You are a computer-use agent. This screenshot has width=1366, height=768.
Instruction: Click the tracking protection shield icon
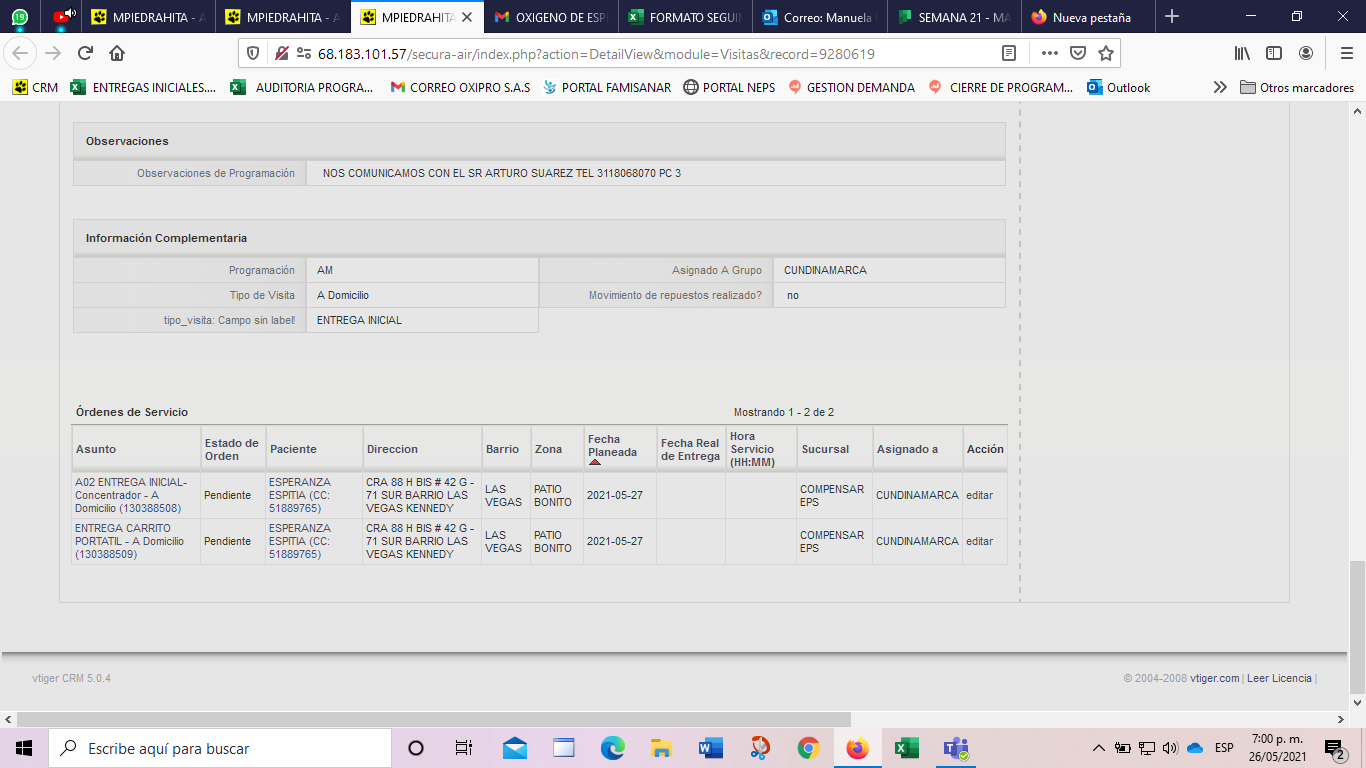click(253, 53)
